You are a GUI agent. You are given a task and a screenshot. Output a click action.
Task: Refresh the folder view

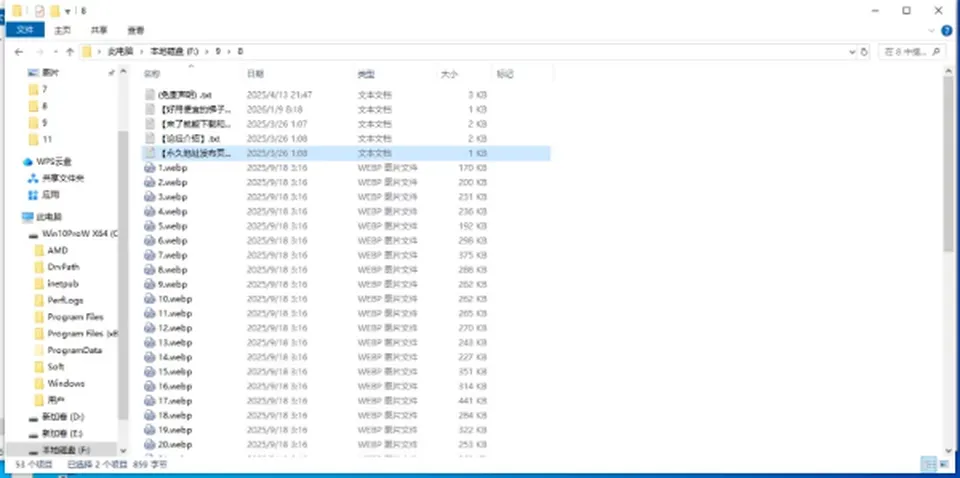(x=864, y=52)
